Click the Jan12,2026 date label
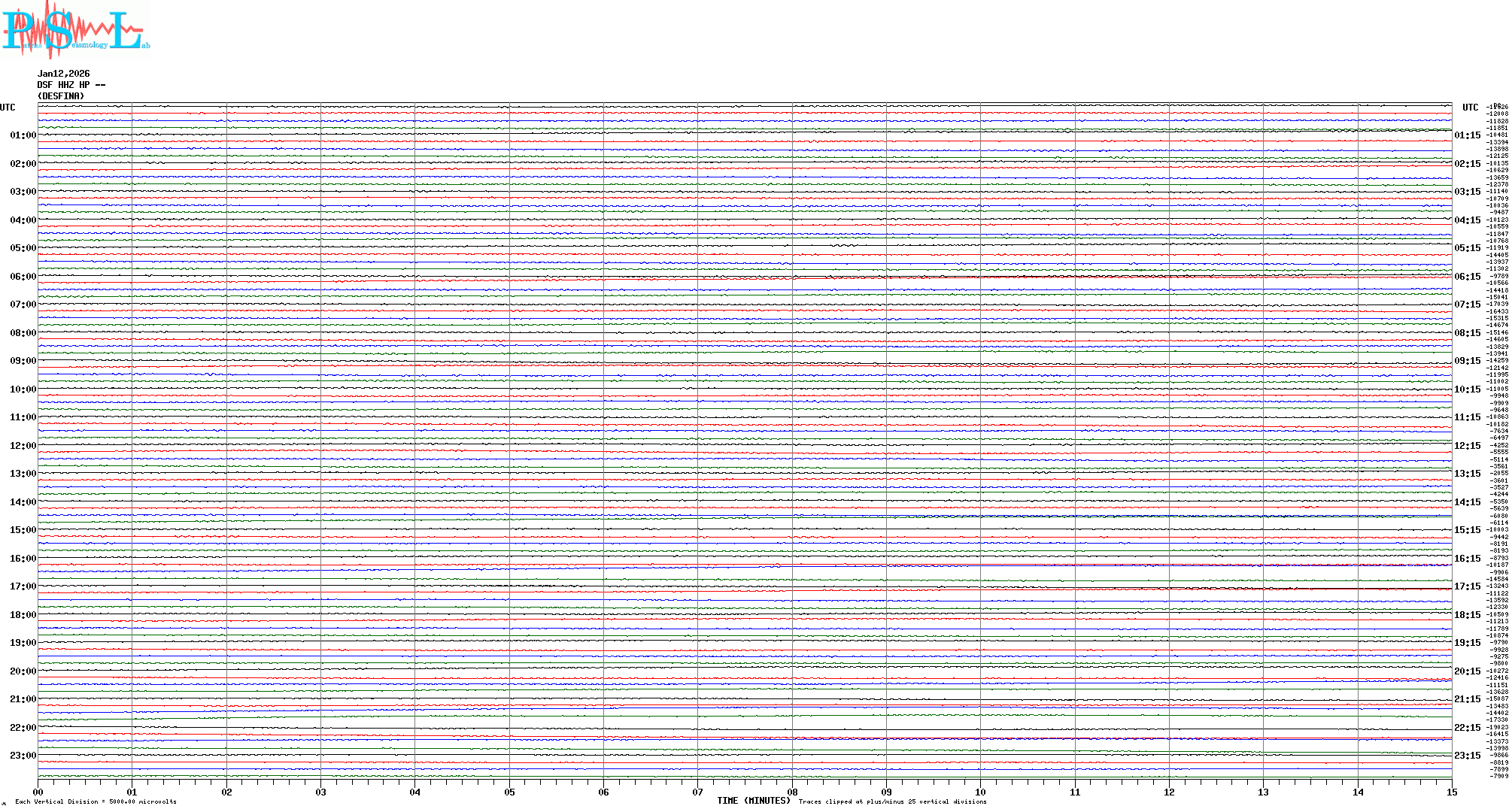Screen dimensions: 1512x812 coord(63,74)
